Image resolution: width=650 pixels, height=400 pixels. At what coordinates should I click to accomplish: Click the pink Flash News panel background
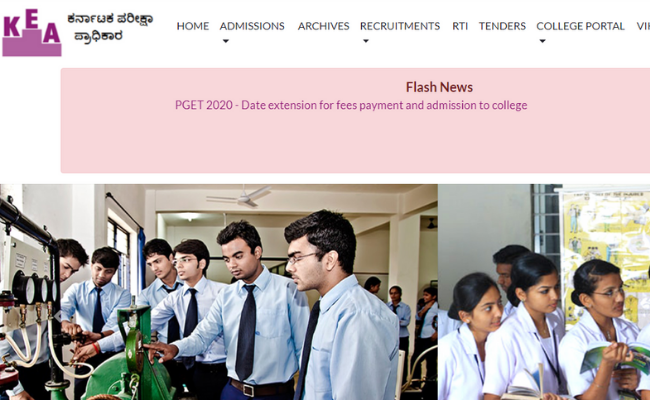356,143
